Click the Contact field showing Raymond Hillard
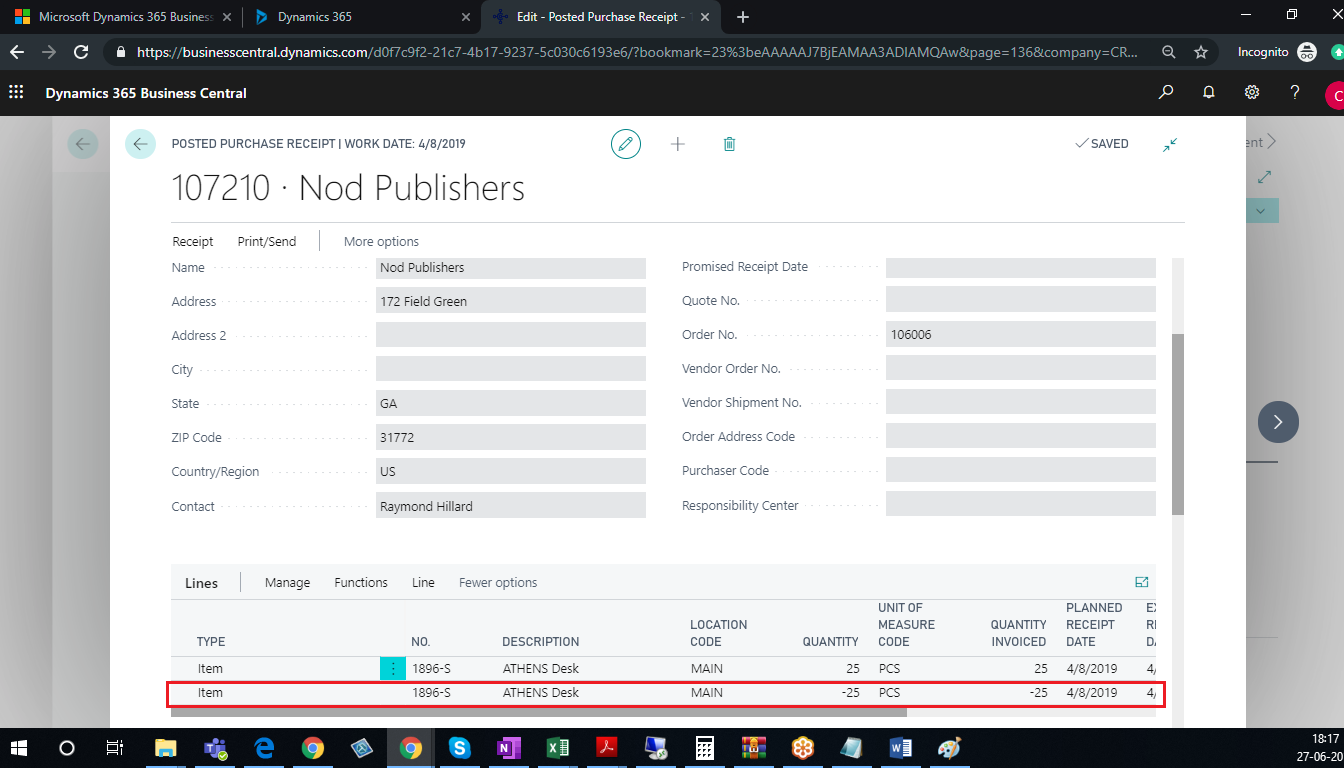 point(511,506)
